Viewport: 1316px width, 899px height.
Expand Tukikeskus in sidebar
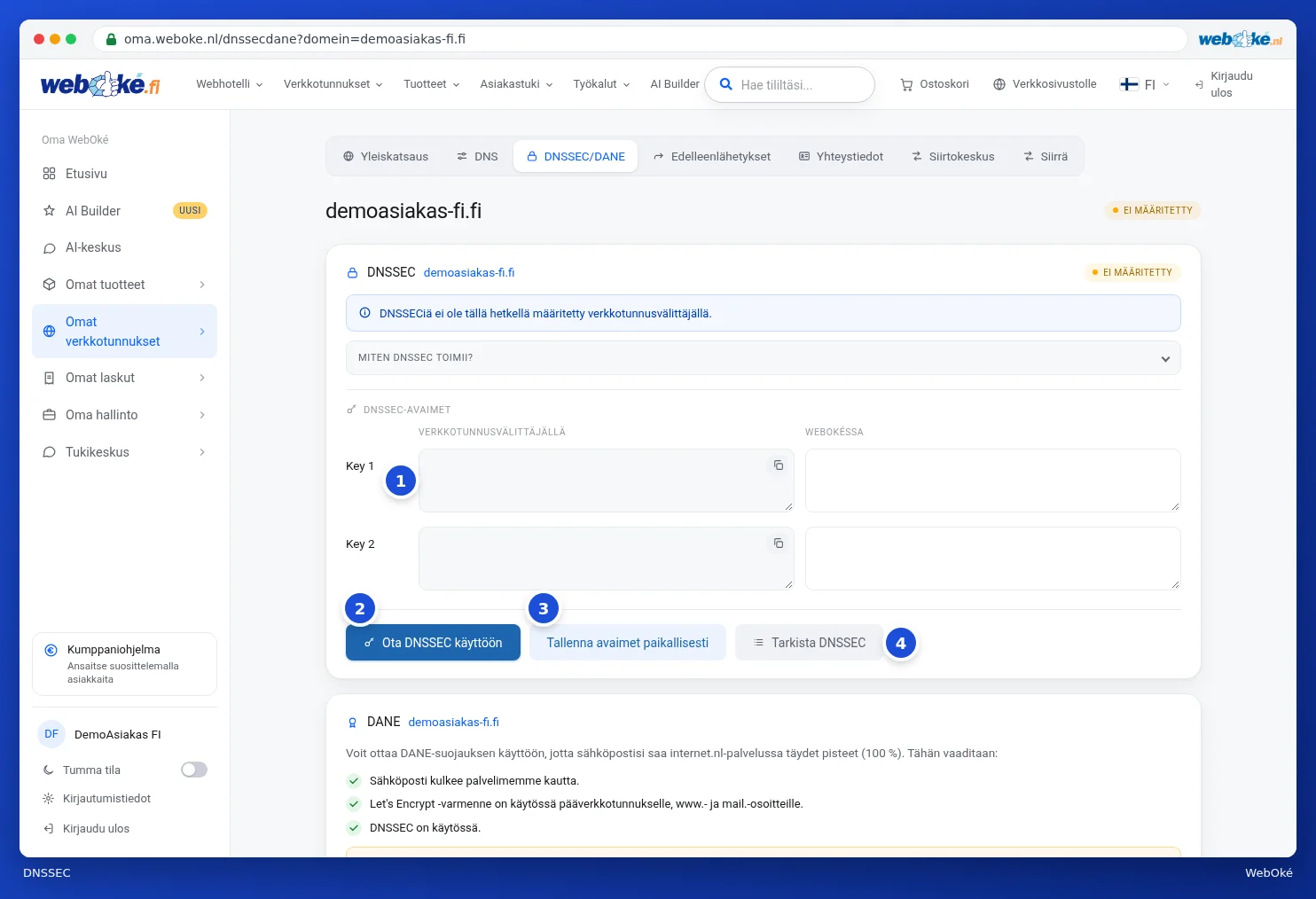click(124, 452)
